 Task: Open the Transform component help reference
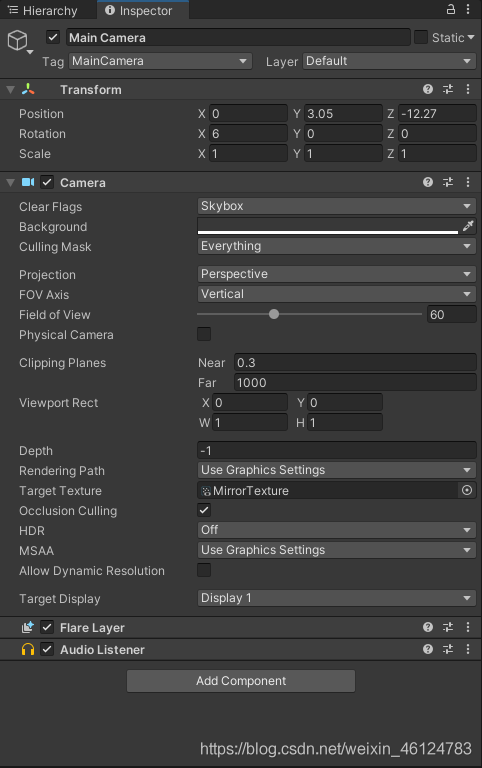pos(428,89)
